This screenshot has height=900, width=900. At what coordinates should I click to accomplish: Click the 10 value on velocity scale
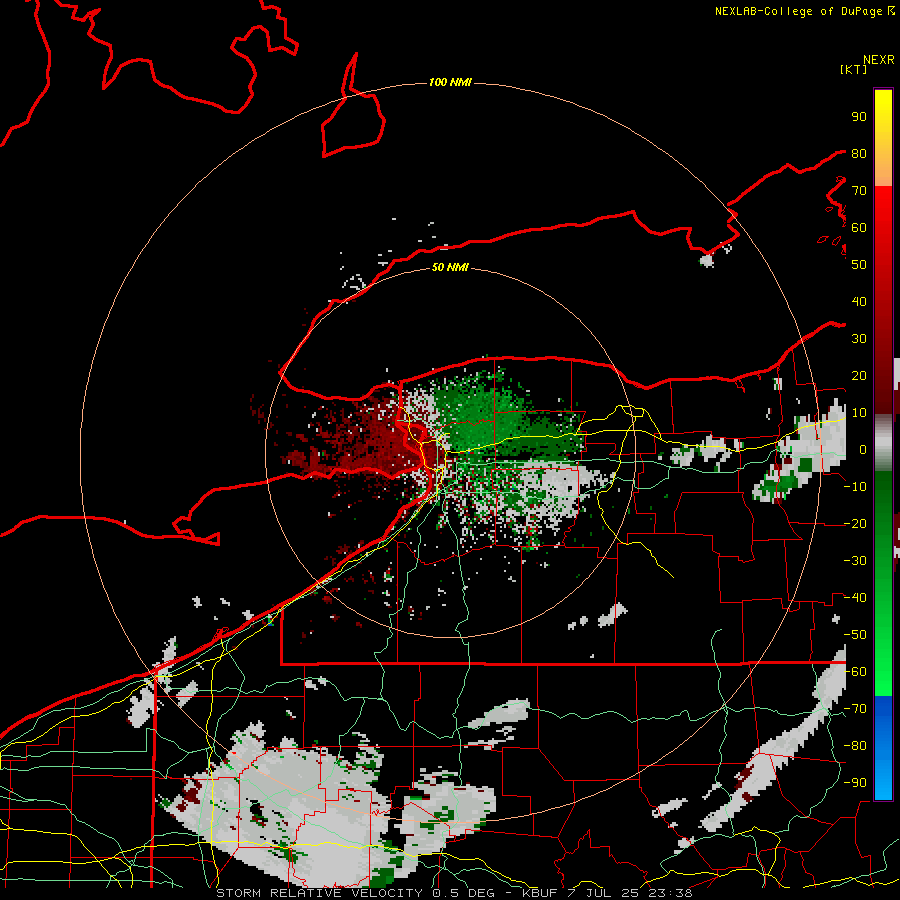pos(859,413)
